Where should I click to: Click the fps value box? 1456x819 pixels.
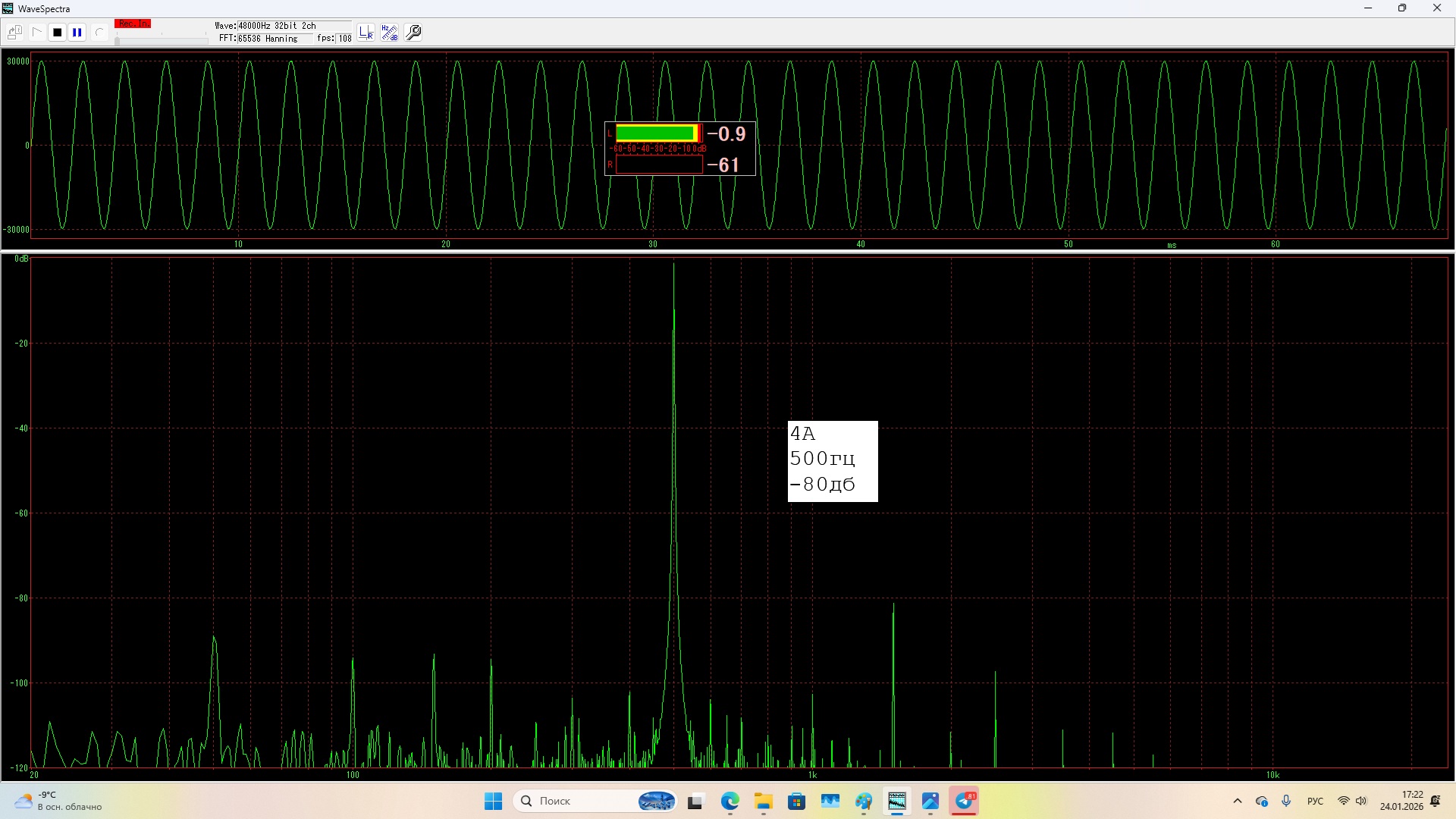[x=344, y=39]
